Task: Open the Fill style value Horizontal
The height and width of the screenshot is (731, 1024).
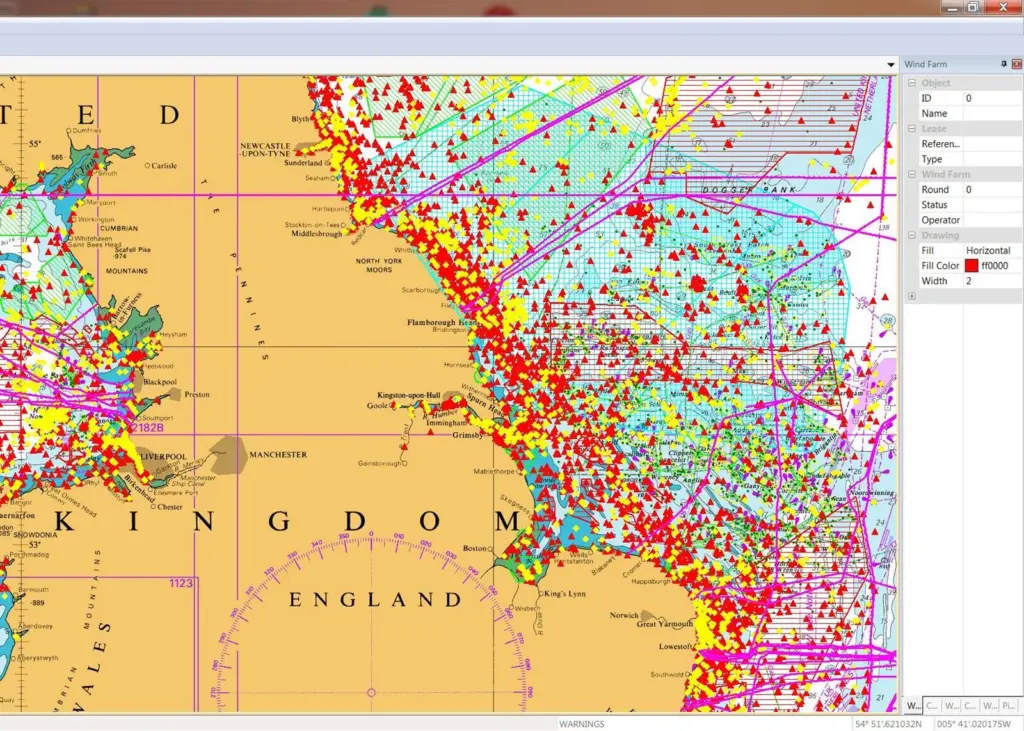Action: [x=988, y=250]
